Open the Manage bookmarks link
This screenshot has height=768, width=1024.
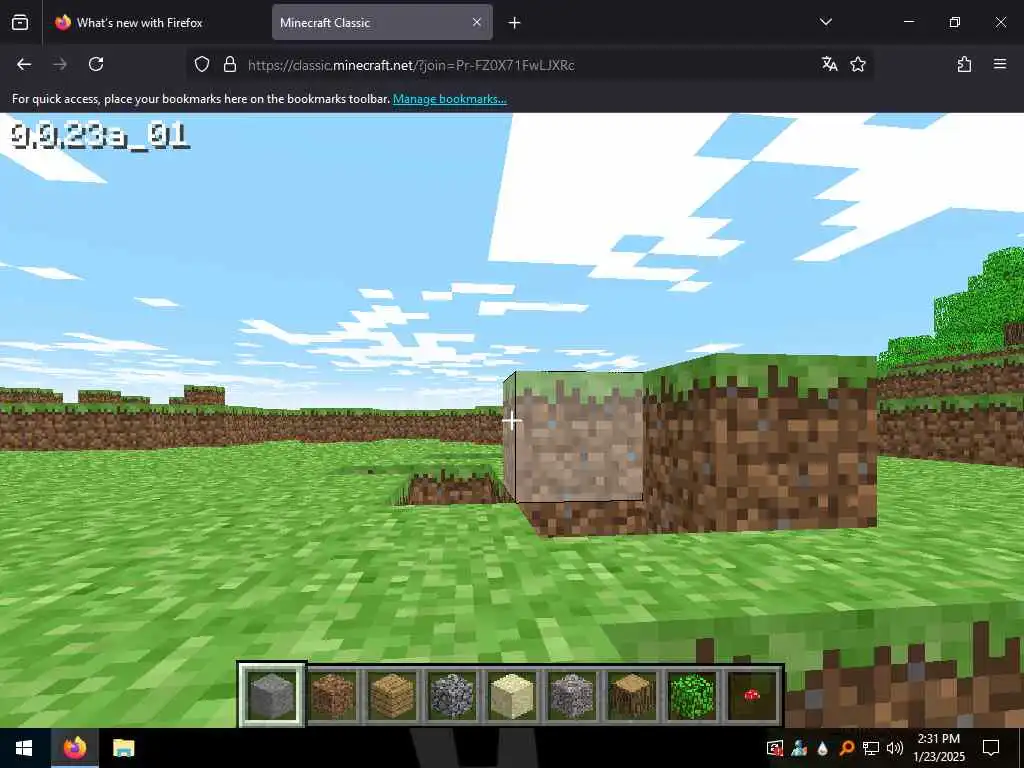(x=449, y=99)
